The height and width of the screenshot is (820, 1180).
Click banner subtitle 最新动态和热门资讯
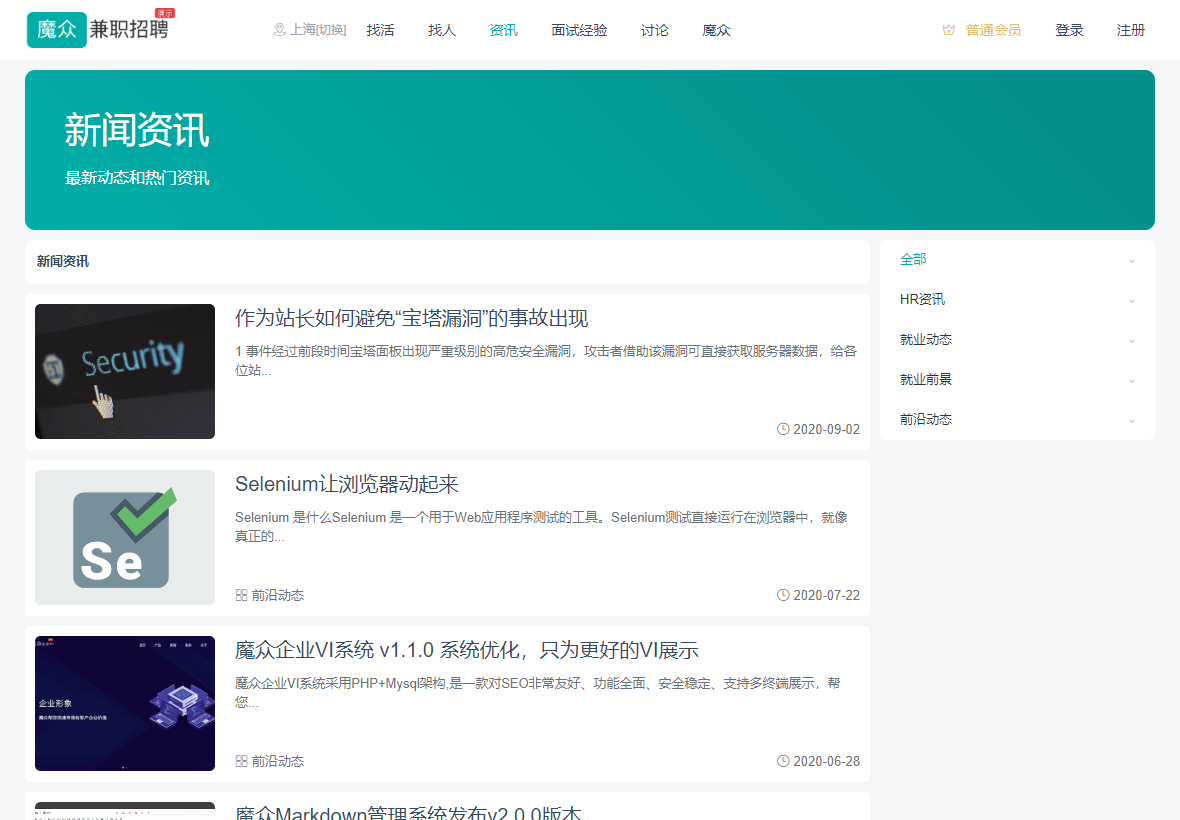(137, 178)
